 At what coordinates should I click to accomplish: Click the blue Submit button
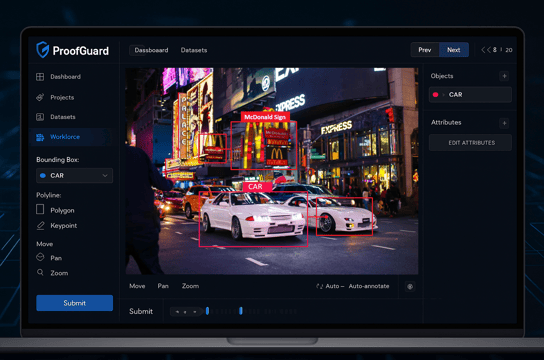coord(75,303)
